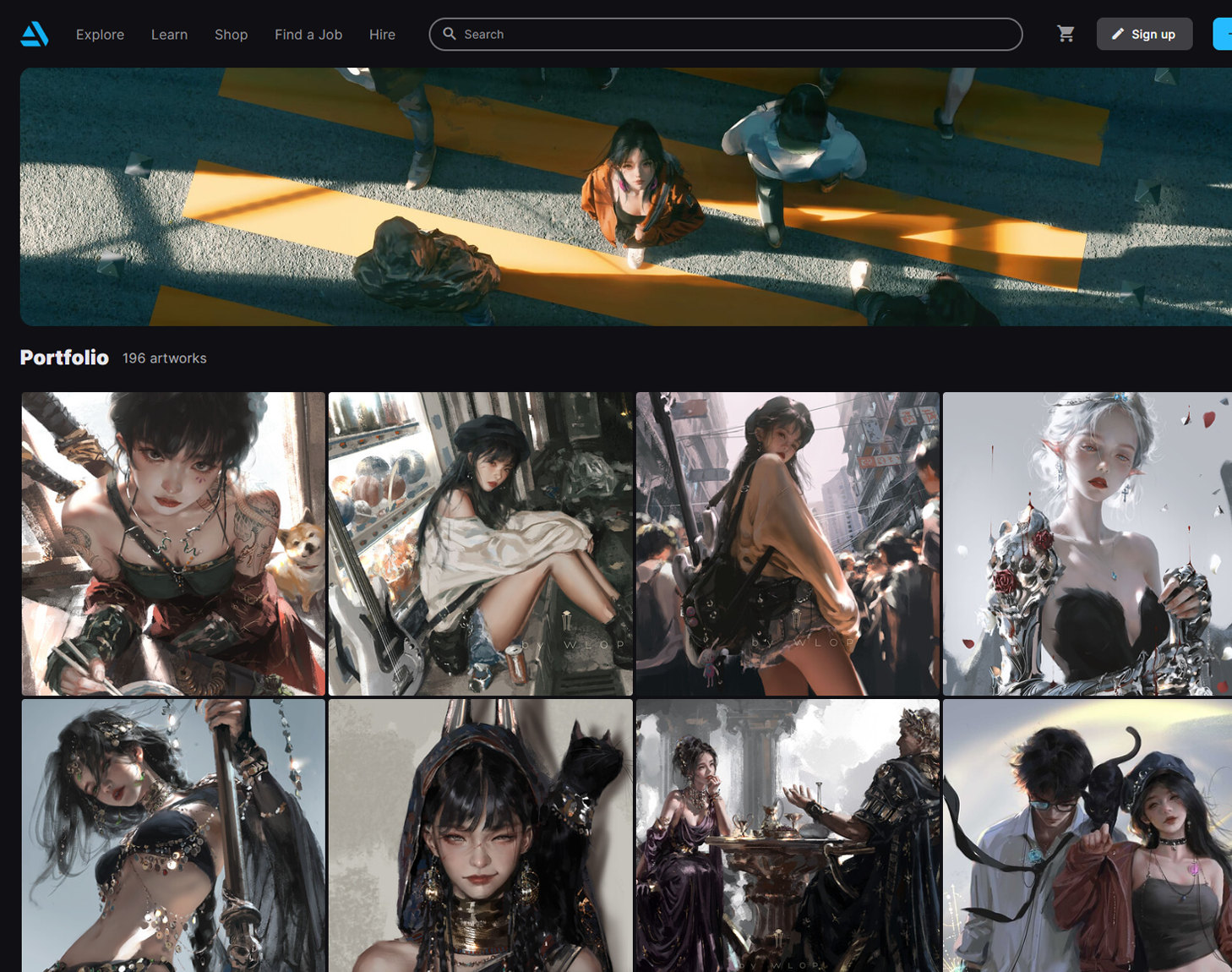Click the ArtStation logo icon
1232x972 pixels.
click(35, 35)
